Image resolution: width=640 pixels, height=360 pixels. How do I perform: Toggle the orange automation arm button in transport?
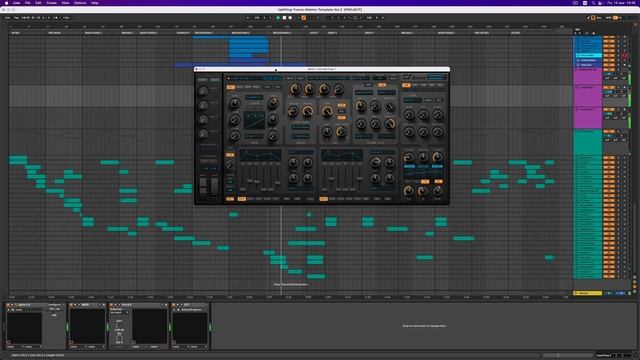coord(303,18)
